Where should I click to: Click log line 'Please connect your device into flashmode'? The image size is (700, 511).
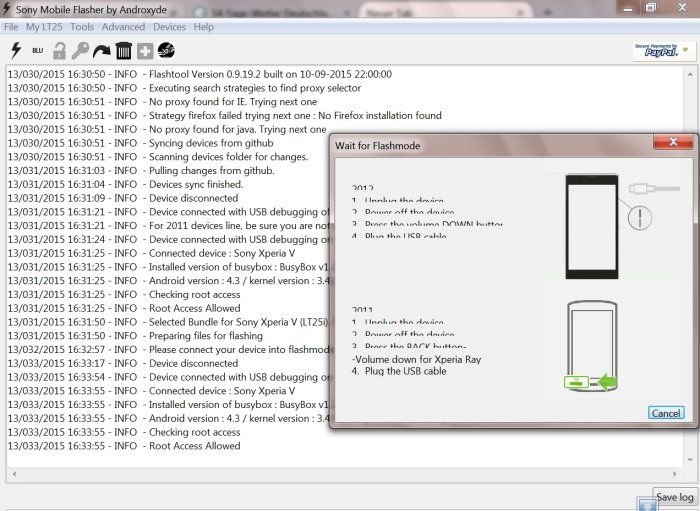click(168, 349)
